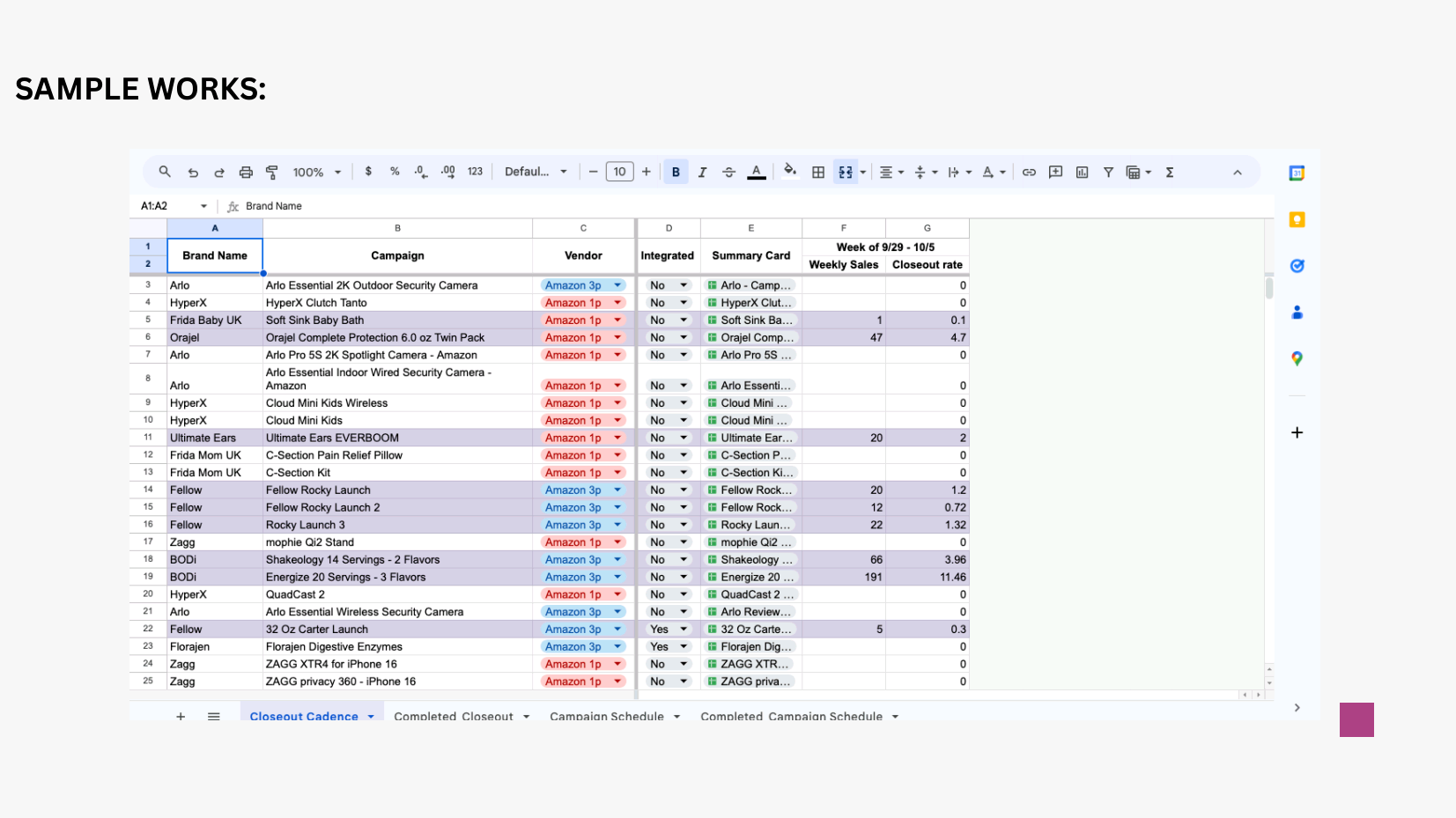This screenshot has height=818, width=1456.
Task: Print the spreadsheet with the printer icon
Action: [246, 173]
